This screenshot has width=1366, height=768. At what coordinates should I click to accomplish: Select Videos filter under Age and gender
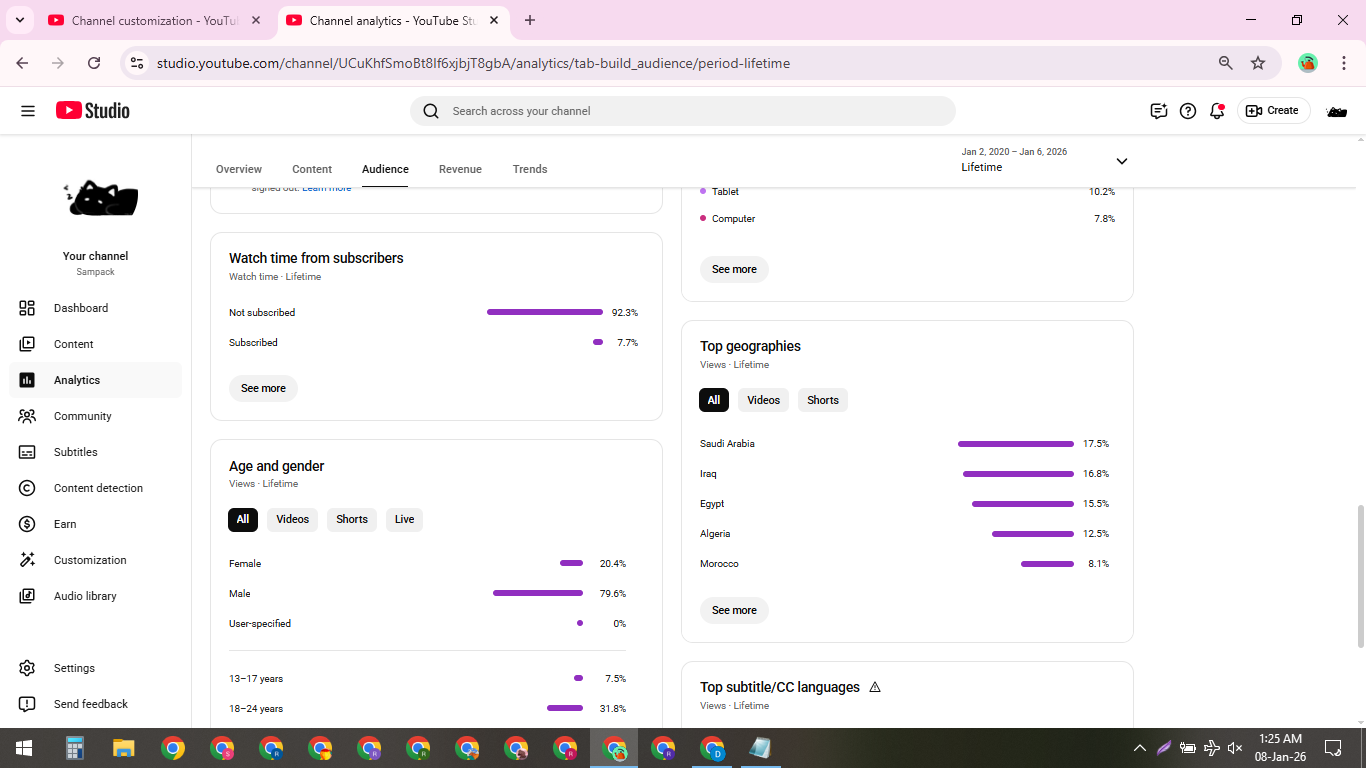pos(292,519)
